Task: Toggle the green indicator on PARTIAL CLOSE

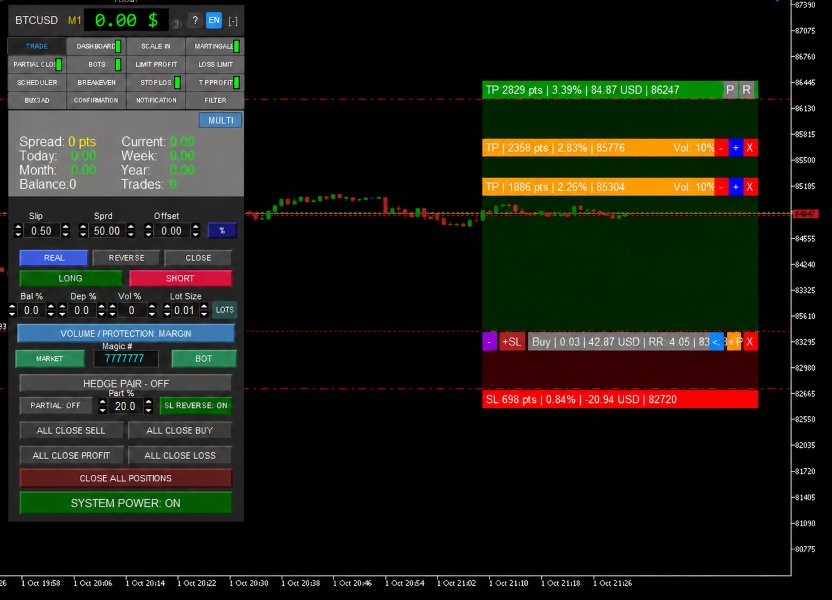Action: pos(58,65)
